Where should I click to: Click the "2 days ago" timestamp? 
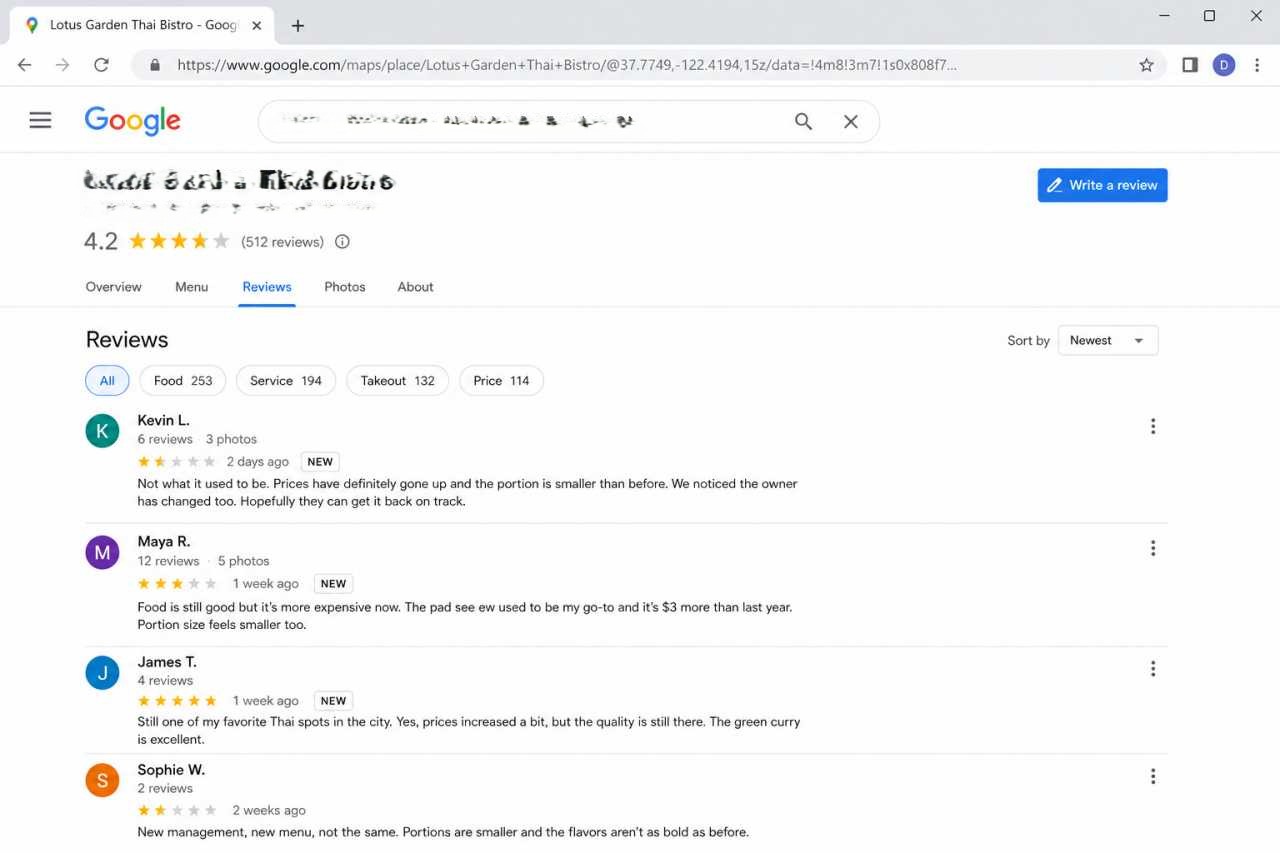[x=258, y=462]
